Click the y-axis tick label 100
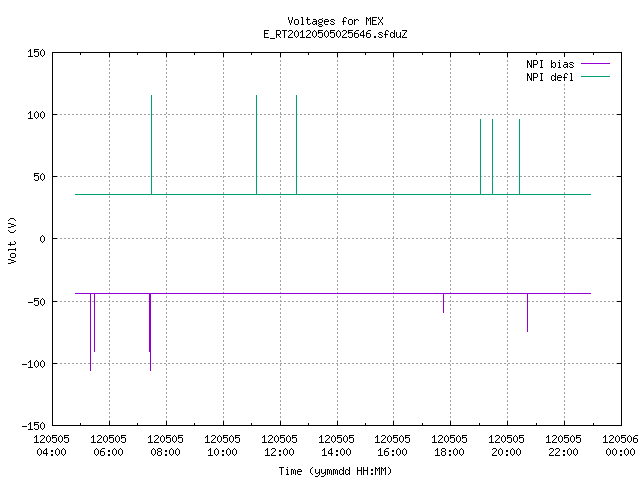 pos(36,115)
